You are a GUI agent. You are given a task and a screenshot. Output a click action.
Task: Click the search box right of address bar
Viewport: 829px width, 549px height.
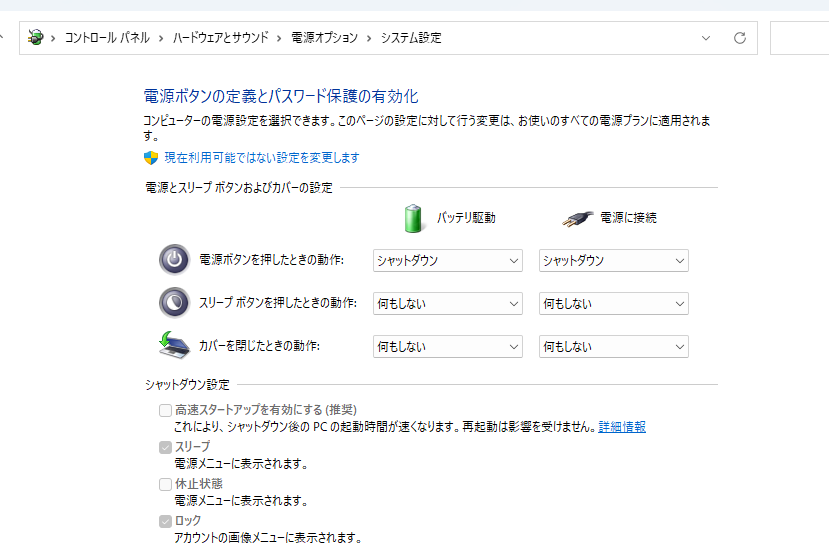[x=799, y=38]
